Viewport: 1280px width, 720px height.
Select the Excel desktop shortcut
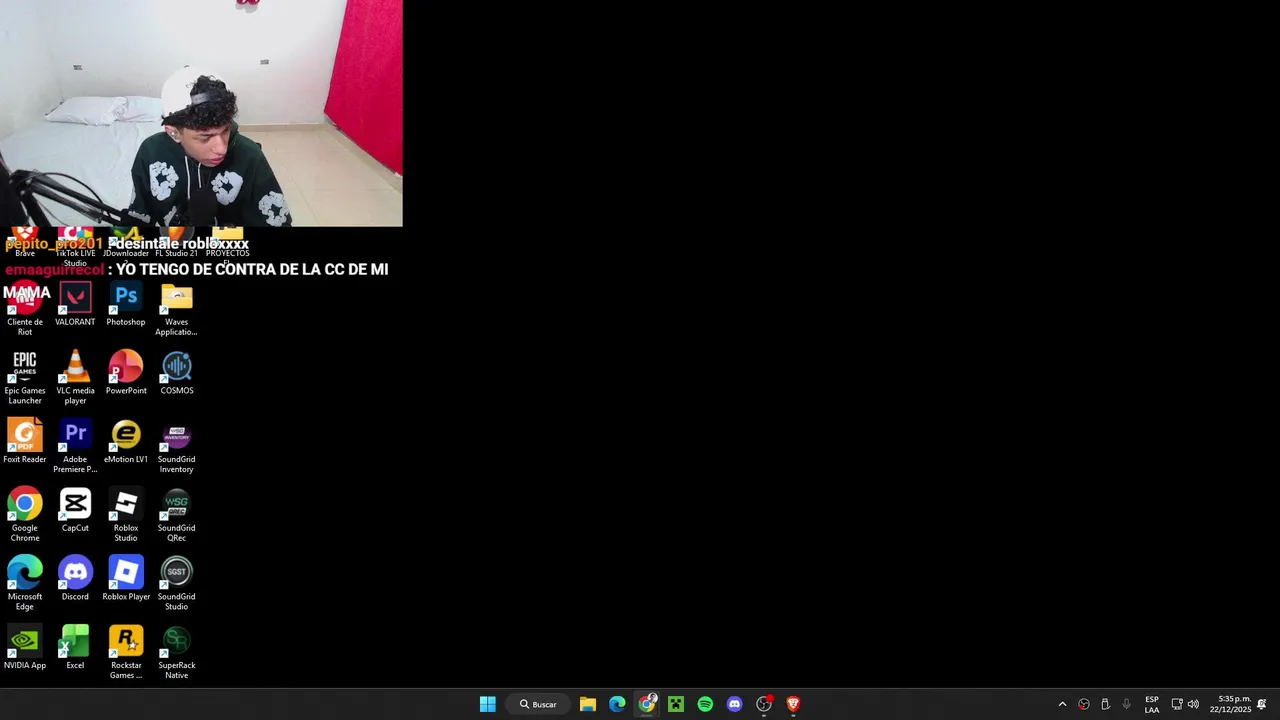click(75, 647)
